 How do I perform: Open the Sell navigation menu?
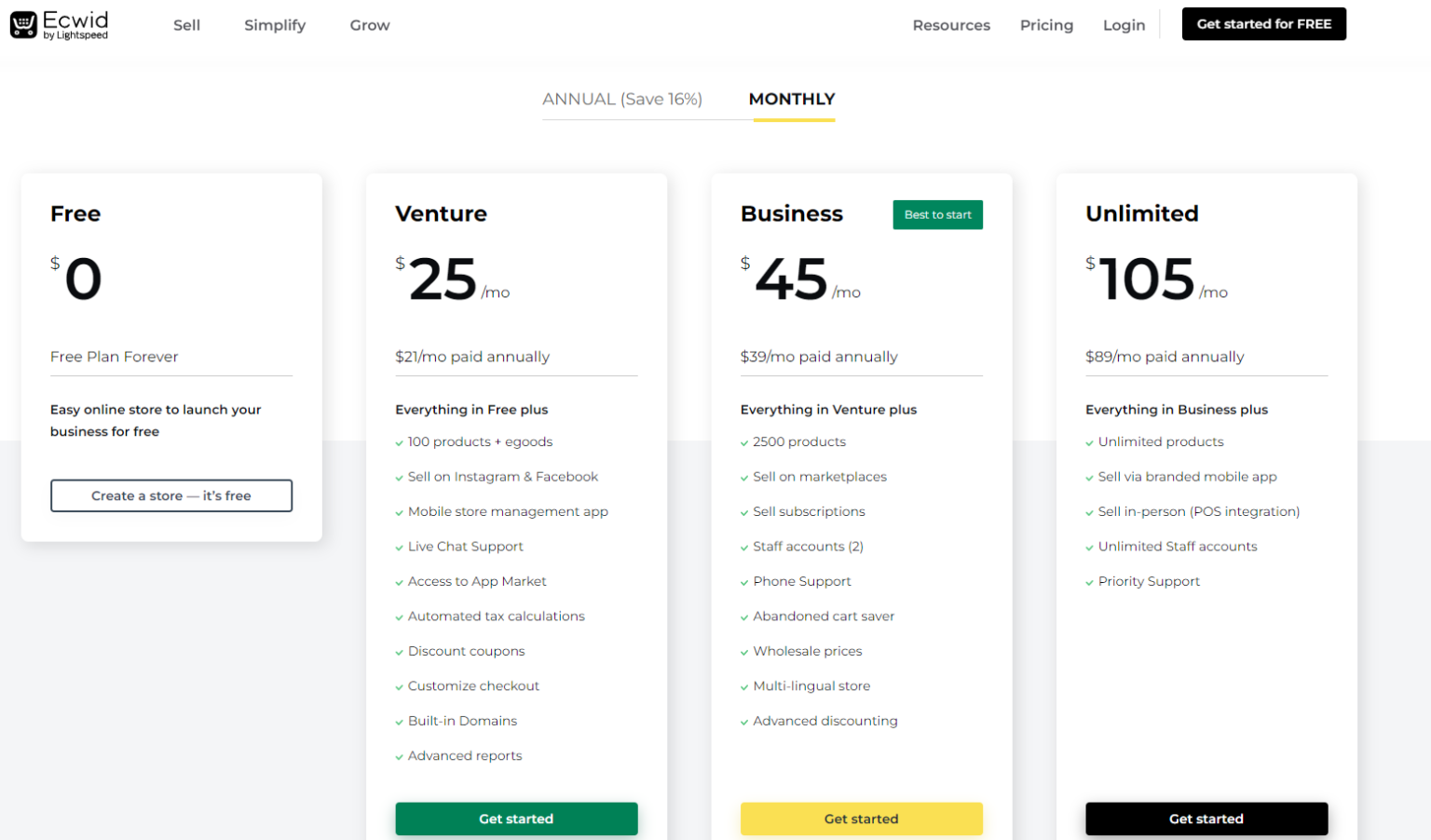click(x=186, y=25)
